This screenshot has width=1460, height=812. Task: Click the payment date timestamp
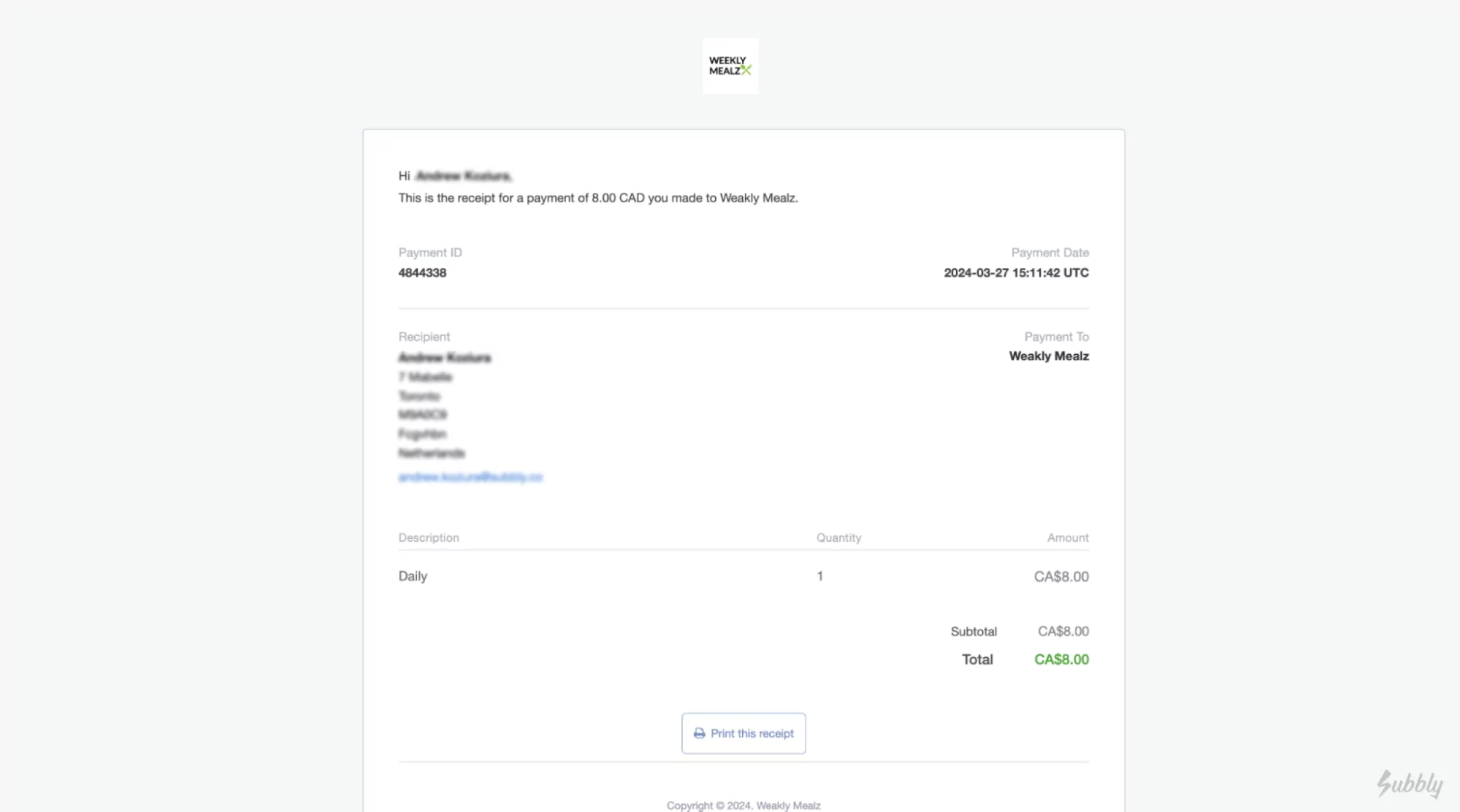coord(1016,272)
